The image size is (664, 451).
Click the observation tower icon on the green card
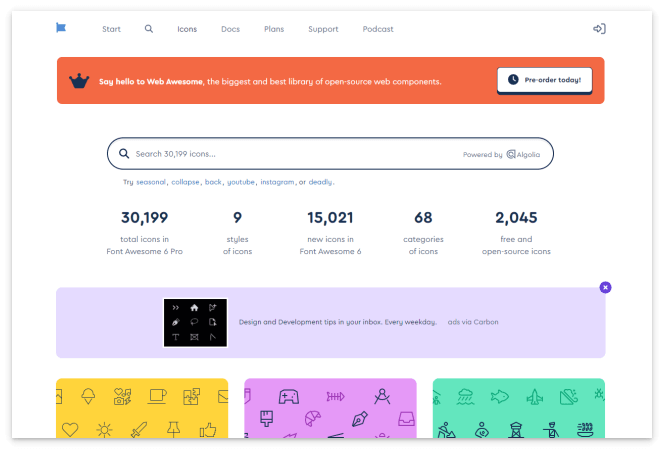tap(516, 430)
